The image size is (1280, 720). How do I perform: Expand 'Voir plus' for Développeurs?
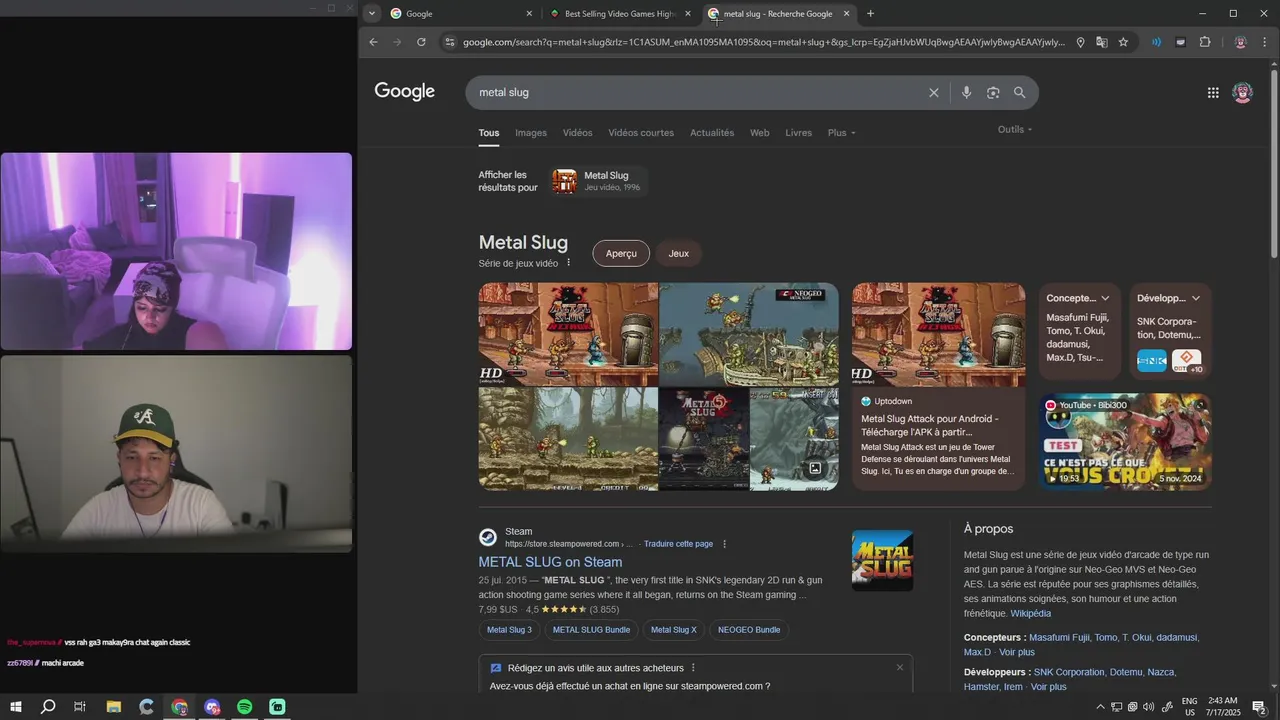pyautogui.click(x=1049, y=687)
